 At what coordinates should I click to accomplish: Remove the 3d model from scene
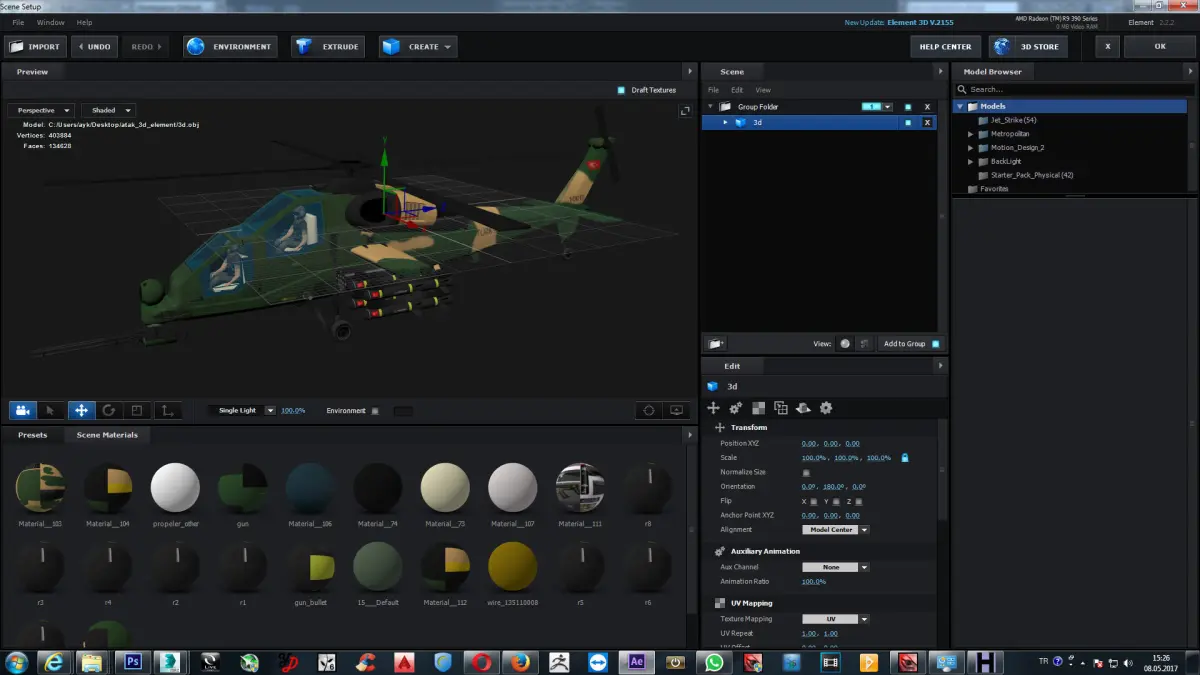pyautogui.click(x=927, y=122)
